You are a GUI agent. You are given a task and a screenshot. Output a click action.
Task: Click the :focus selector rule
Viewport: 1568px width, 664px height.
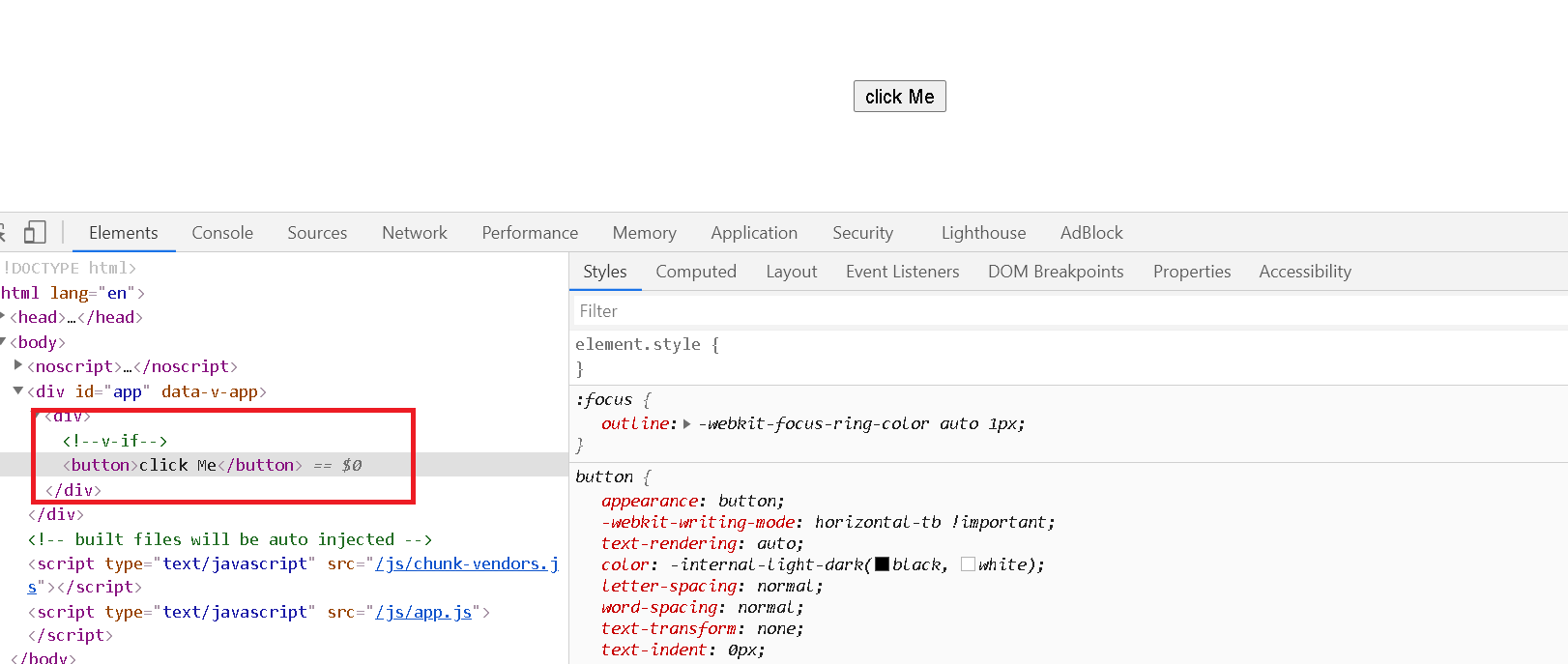604,399
